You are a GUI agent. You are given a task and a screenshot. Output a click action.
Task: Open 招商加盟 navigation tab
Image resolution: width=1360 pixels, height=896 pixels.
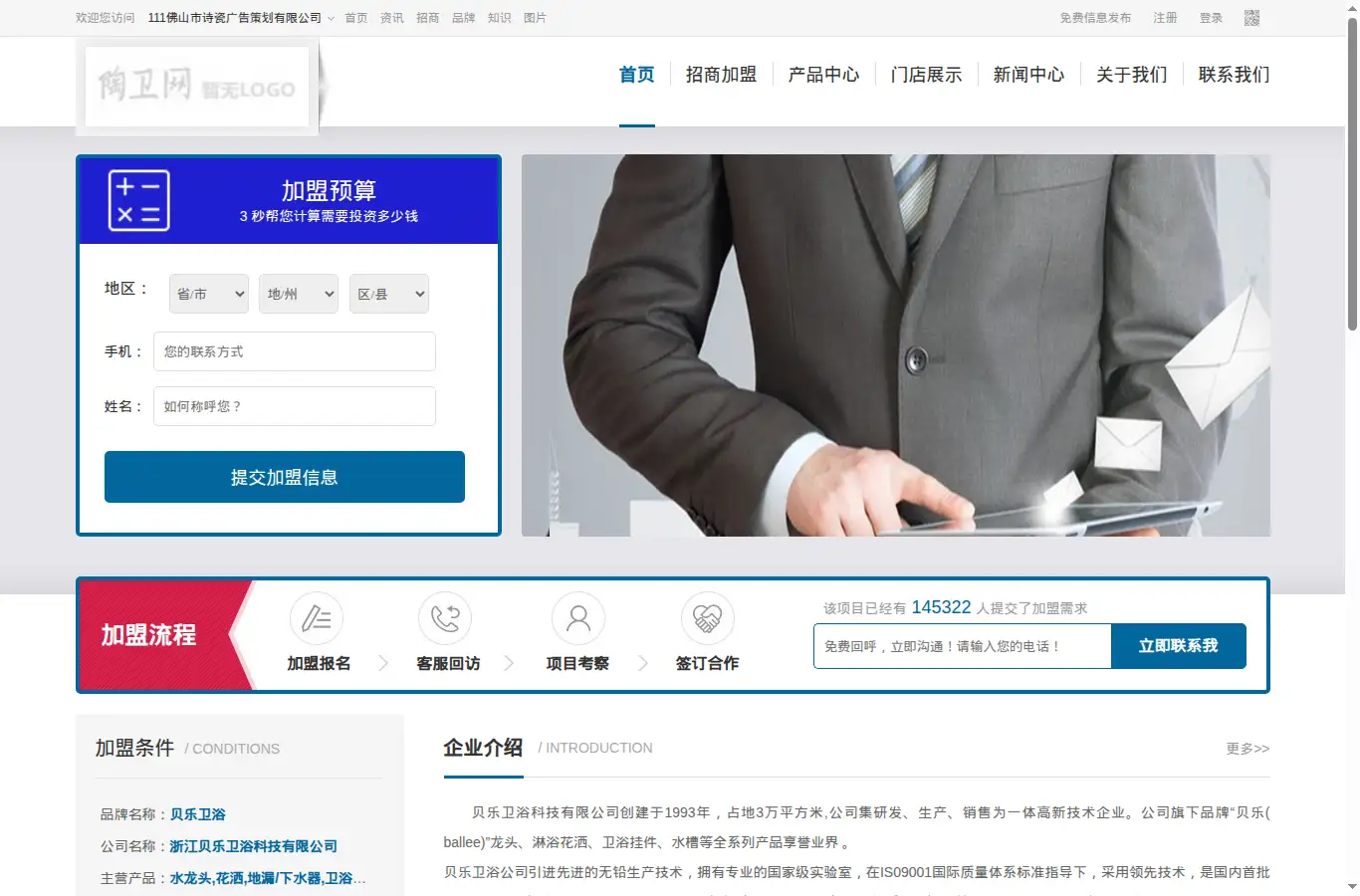click(721, 75)
